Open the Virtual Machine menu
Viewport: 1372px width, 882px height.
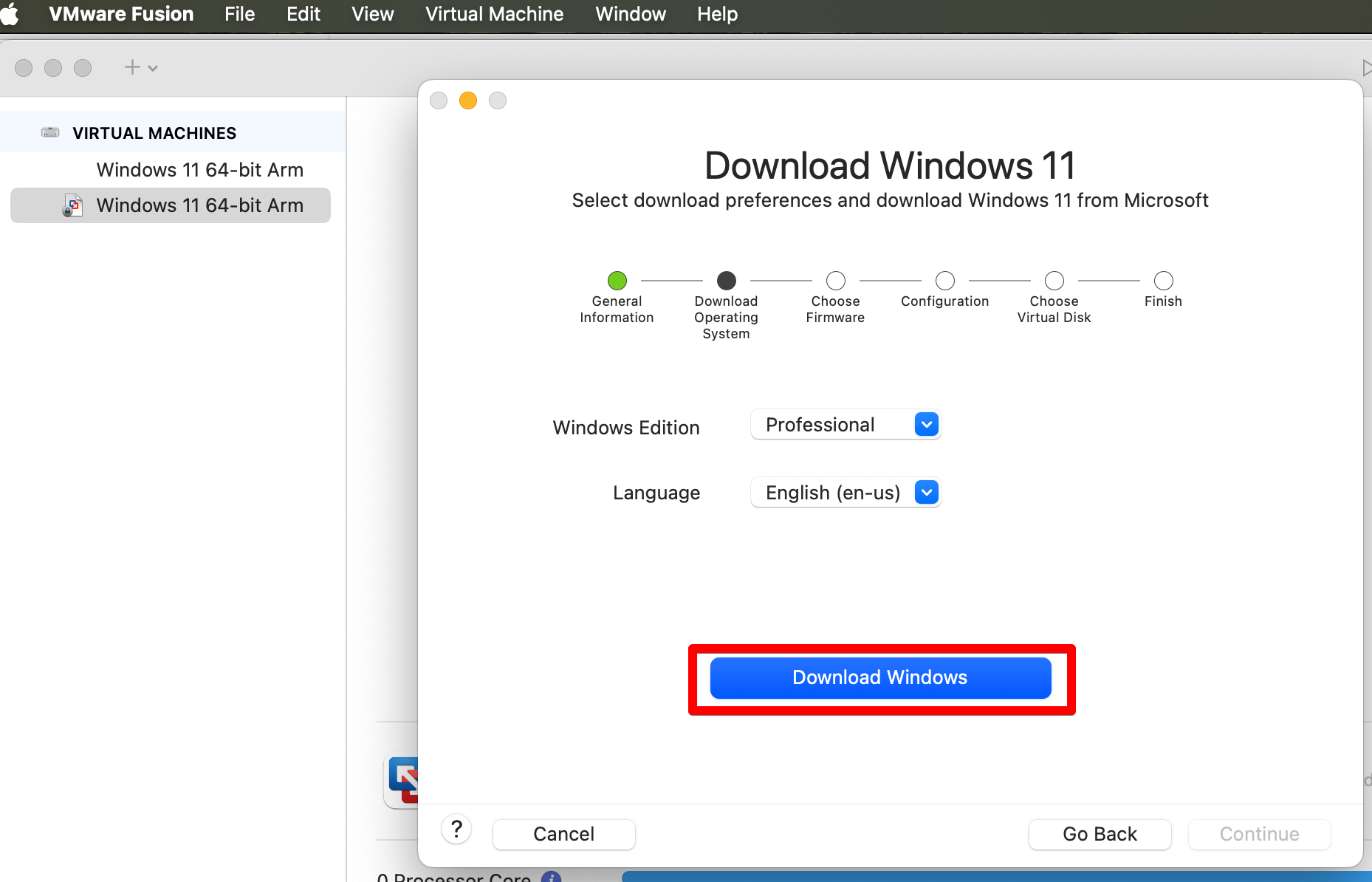495,14
